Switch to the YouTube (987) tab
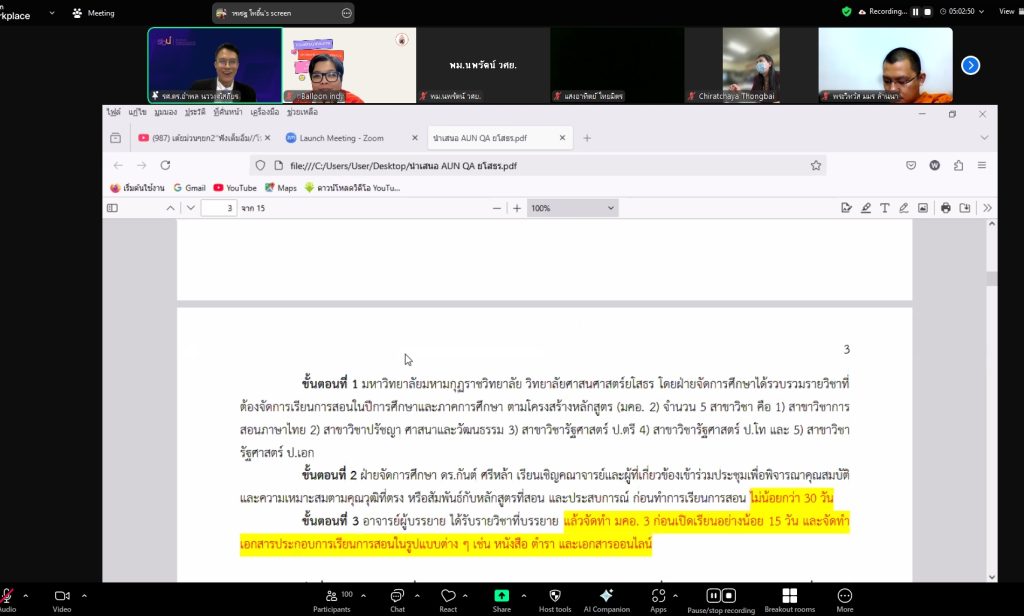 [x=203, y=138]
